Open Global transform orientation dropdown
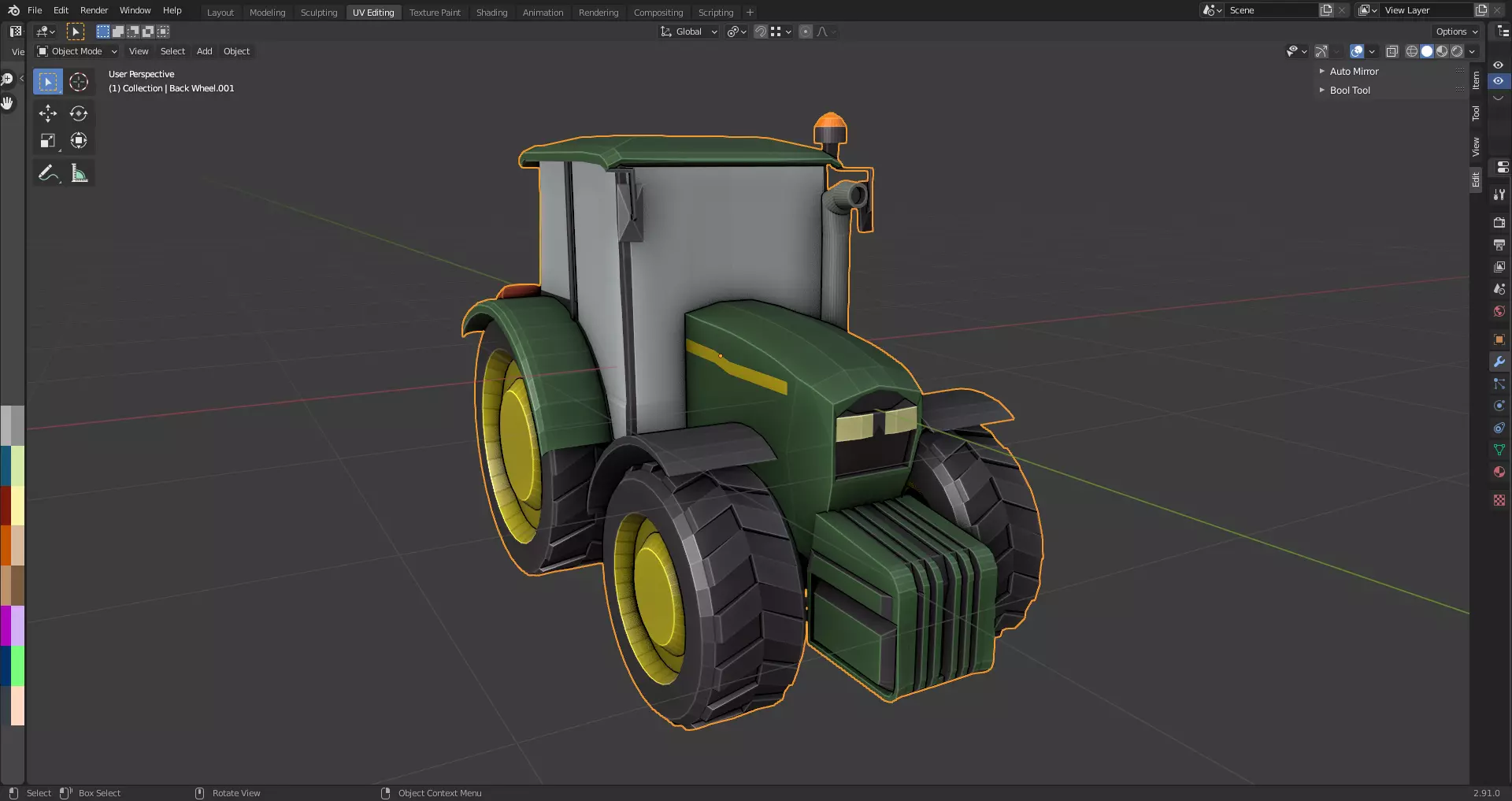The width and height of the screenshot is (1512, 801). (x=689, y=32)
